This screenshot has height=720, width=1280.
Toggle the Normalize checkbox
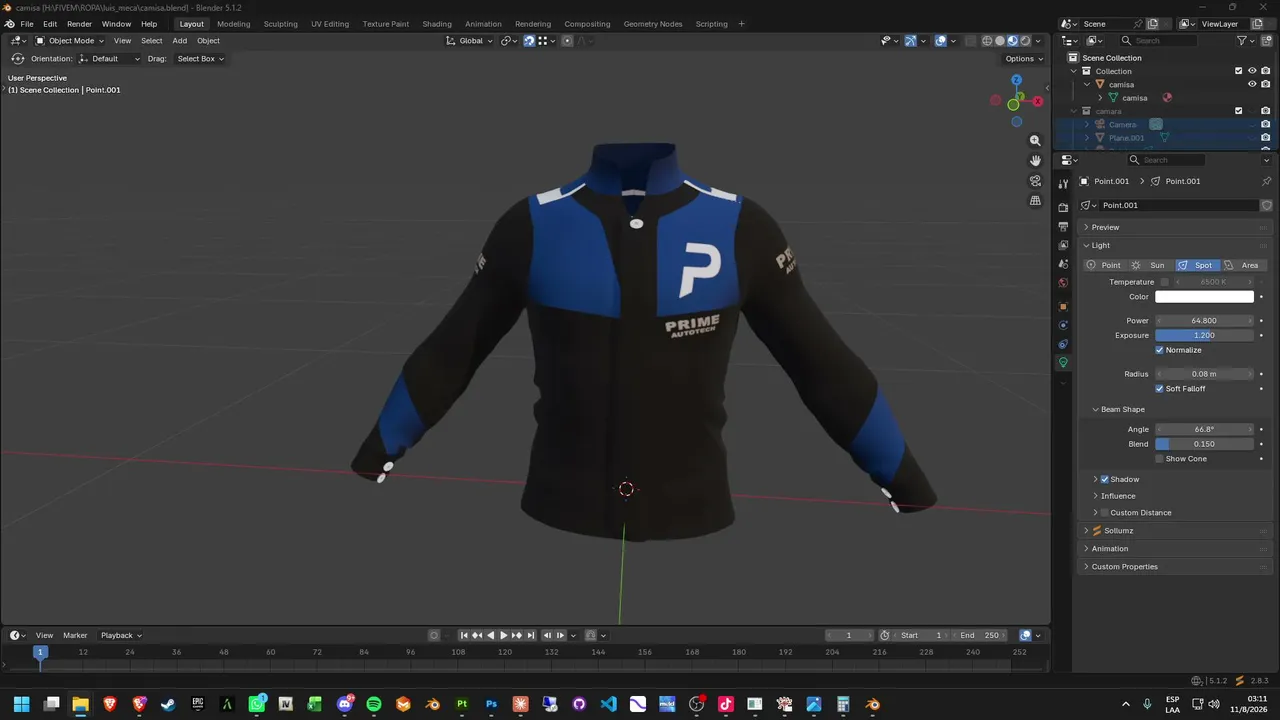tap(1160, 350)
